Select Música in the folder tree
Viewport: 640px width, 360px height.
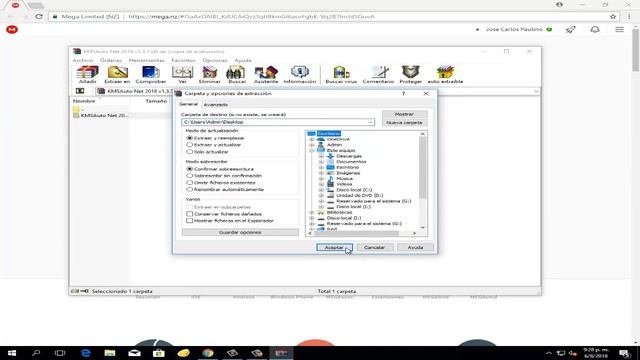[344, 179]
